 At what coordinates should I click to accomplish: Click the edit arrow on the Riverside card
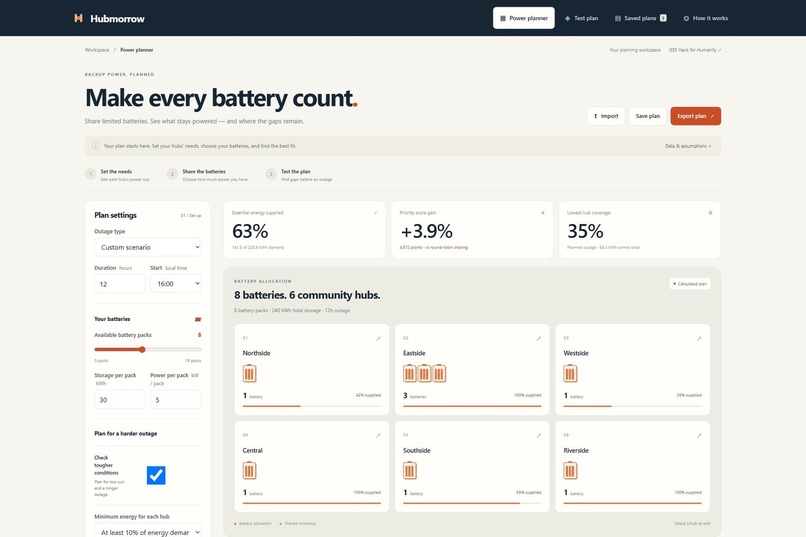coord(699,435)
